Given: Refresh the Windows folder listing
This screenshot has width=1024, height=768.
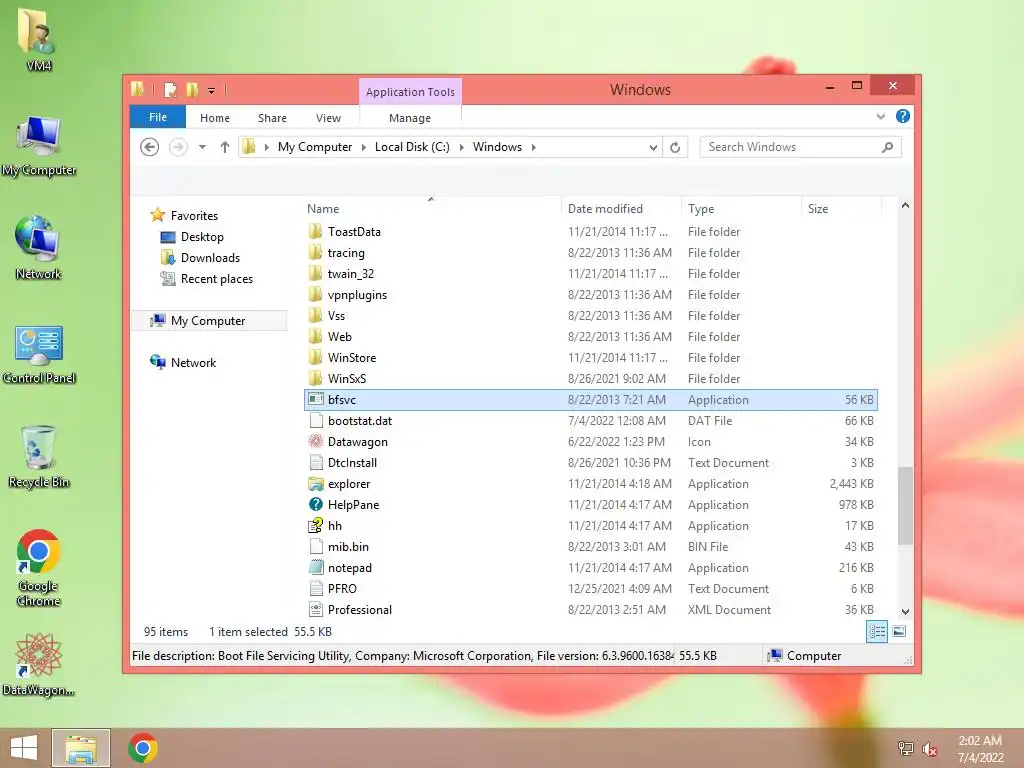Looking at the screenshot, I should (x=675, y=147).
